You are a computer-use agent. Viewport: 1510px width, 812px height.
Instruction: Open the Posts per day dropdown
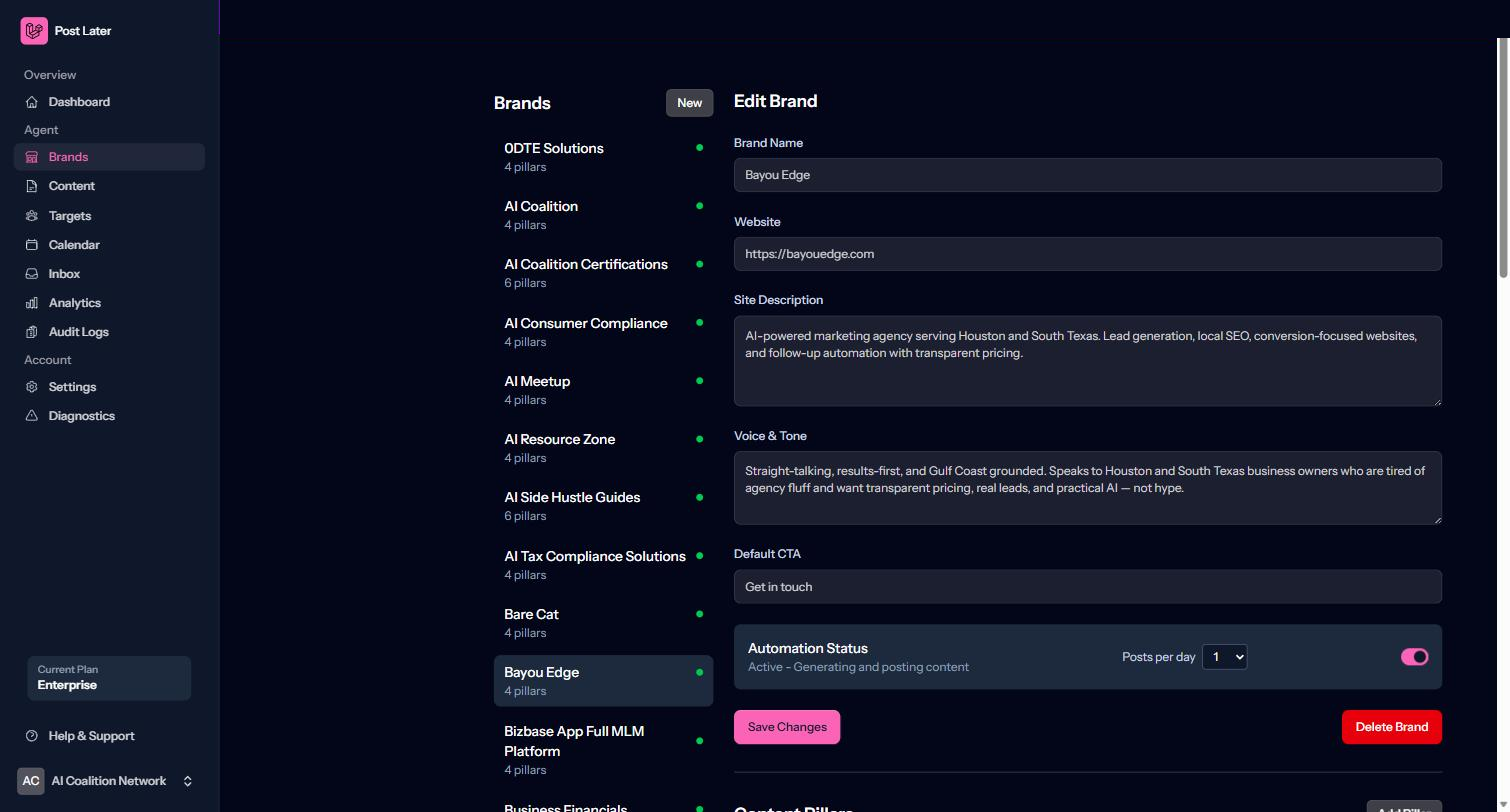(x=1224, y=657)
